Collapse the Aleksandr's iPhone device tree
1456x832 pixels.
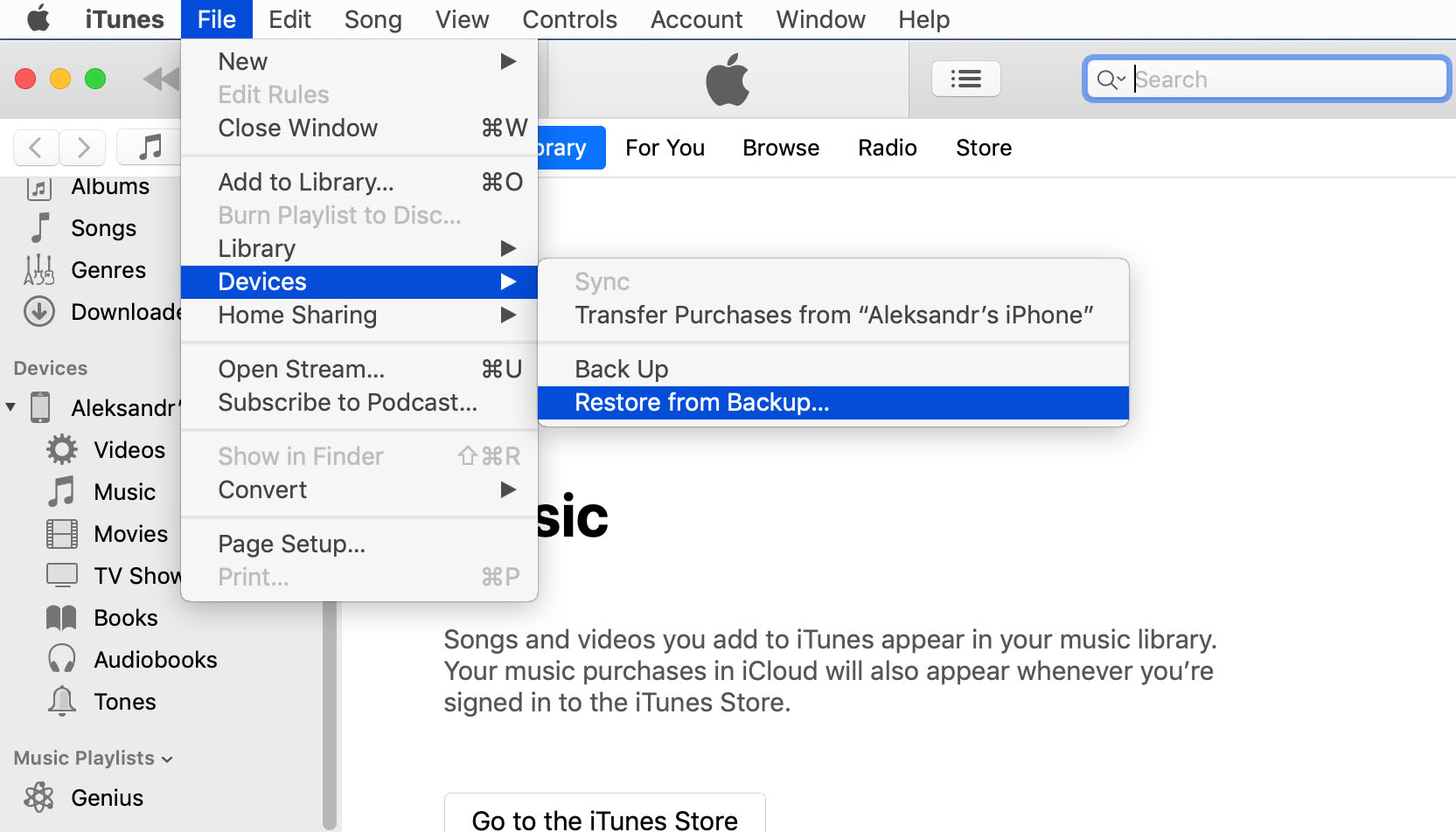point(10,407)
